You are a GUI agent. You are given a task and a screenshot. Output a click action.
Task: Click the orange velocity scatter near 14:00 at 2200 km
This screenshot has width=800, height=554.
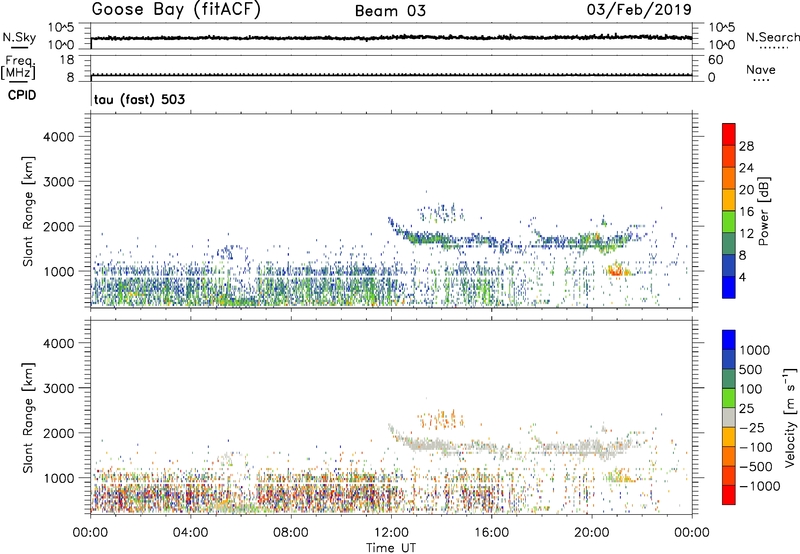pos(441,420)
